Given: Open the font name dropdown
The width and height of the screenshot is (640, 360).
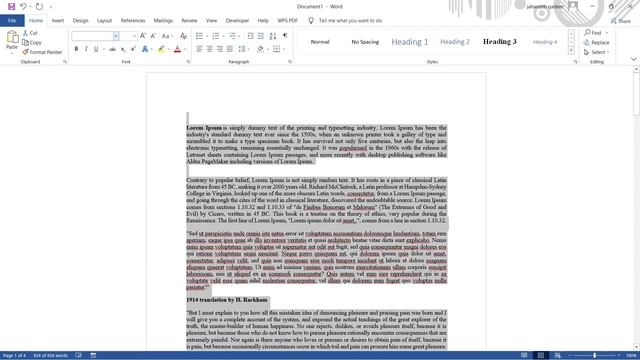Looking at the screenshot, I should tap(116, 36).
